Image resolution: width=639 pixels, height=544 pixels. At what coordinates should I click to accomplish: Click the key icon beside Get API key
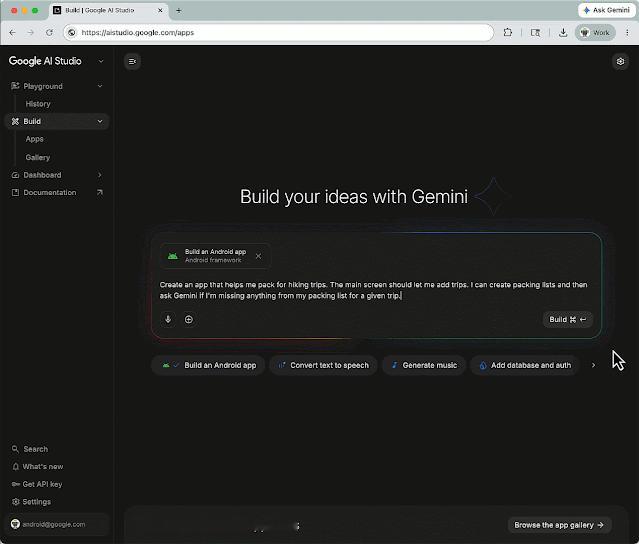coord(15,484)
